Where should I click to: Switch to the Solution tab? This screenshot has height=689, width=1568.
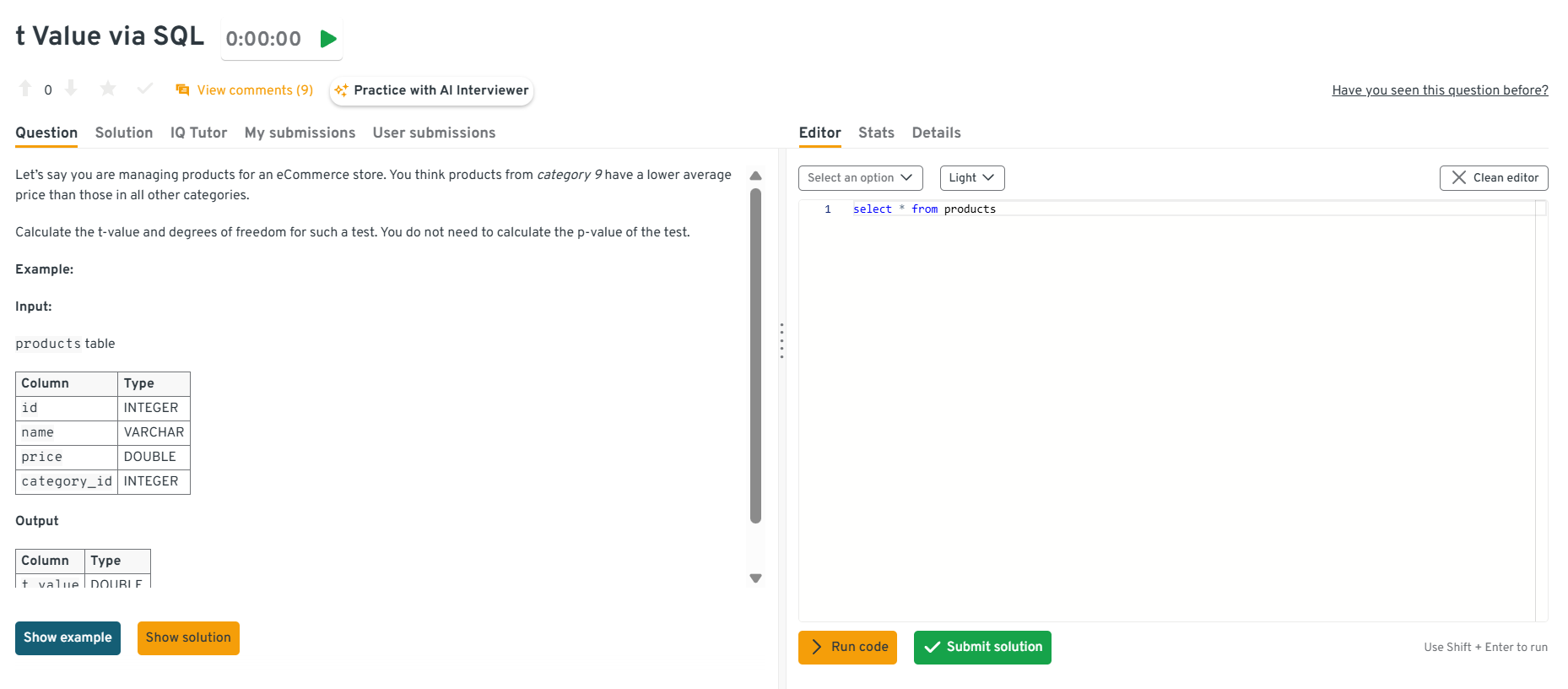click(124, 133)
